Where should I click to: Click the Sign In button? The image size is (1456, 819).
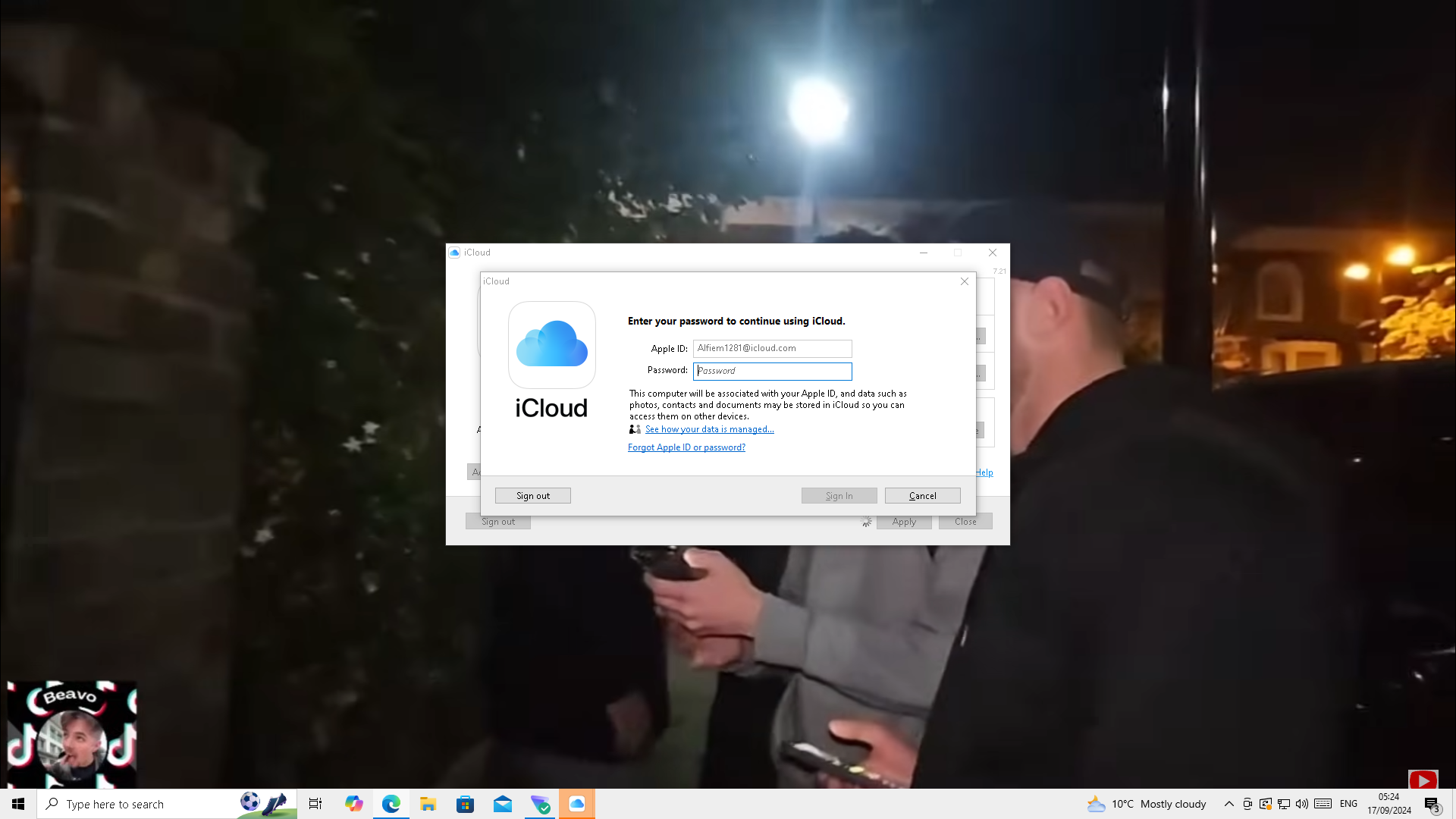(839, 496)
